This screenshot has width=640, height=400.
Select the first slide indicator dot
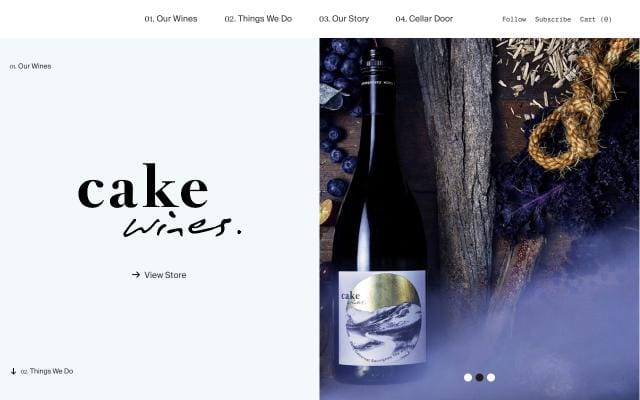tap(468, 378)
